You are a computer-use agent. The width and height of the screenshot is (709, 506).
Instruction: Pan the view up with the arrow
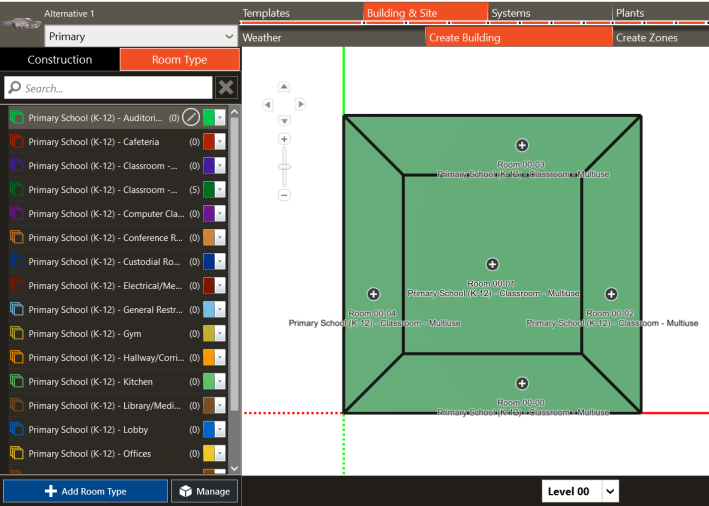(x=284, y=86)
